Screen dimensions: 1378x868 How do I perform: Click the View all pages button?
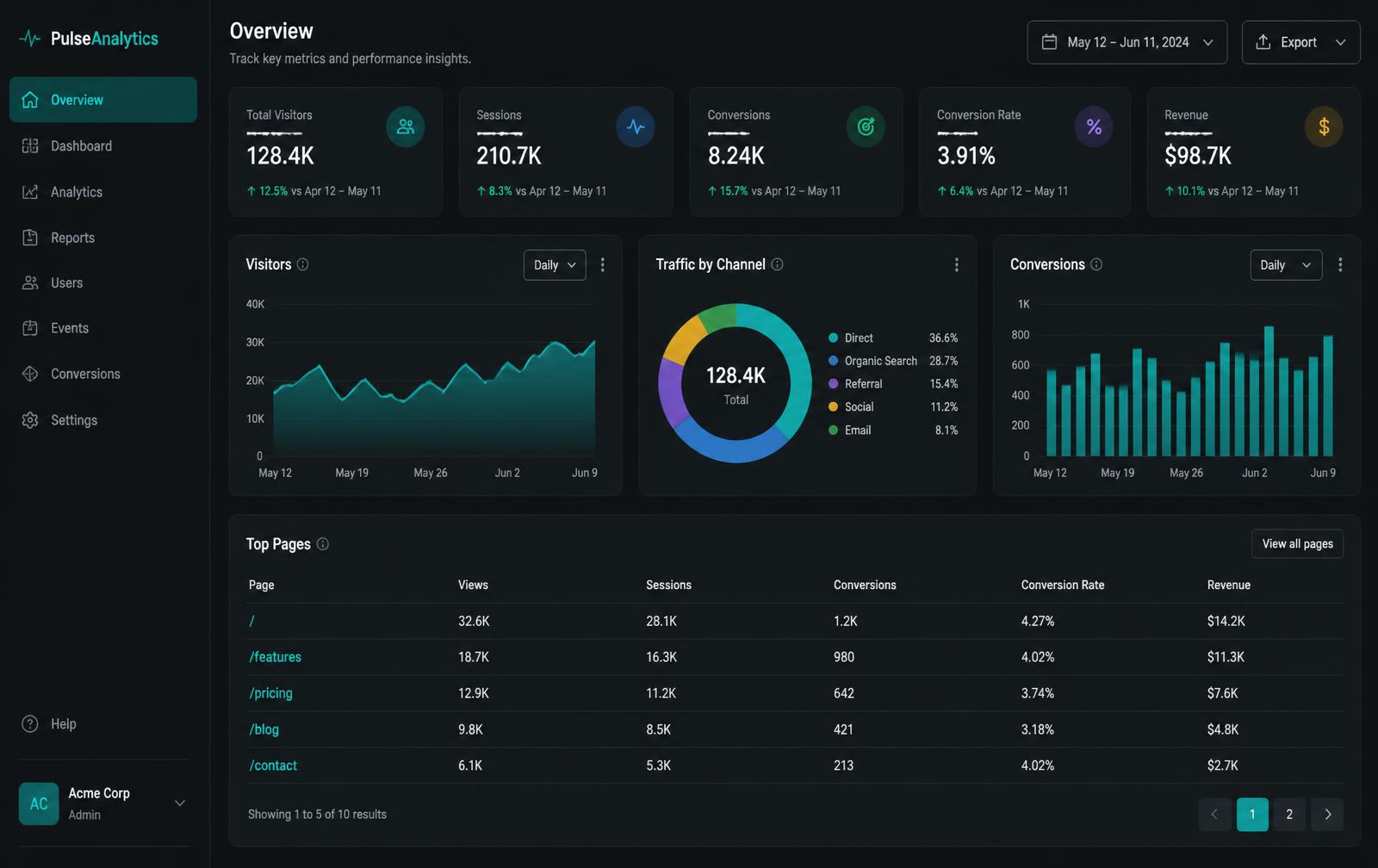(1297, 543)
